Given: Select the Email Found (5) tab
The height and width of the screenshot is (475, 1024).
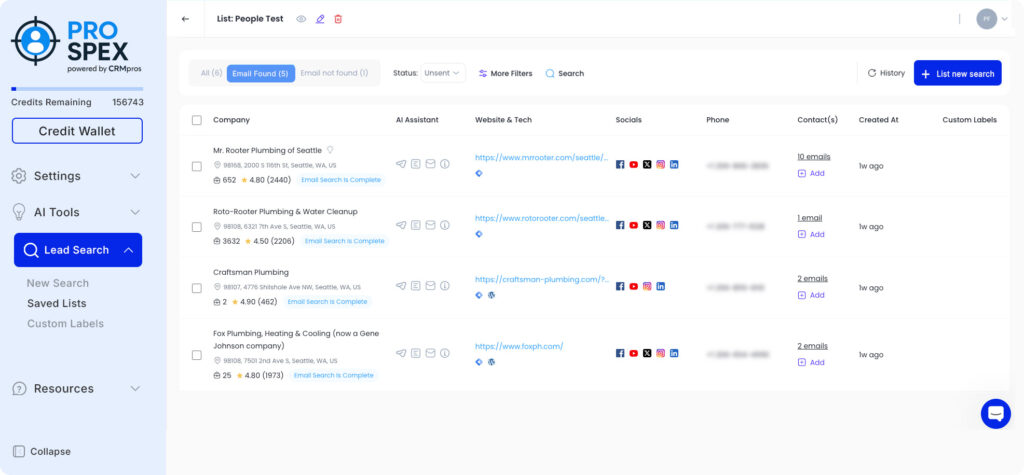Looking at the screenshot, I should coord(261,73).
